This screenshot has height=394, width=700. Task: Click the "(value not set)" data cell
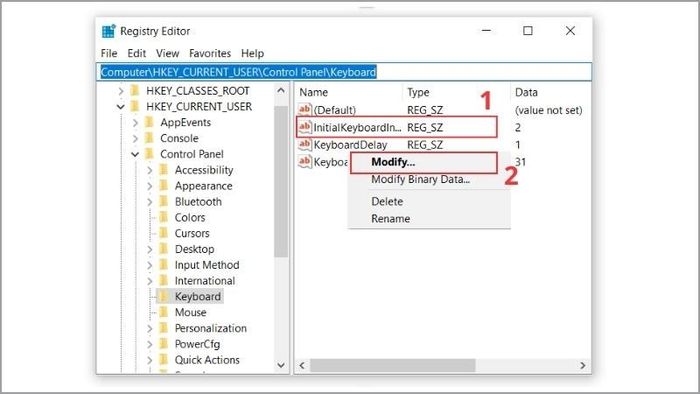click(x=548, y=110)
